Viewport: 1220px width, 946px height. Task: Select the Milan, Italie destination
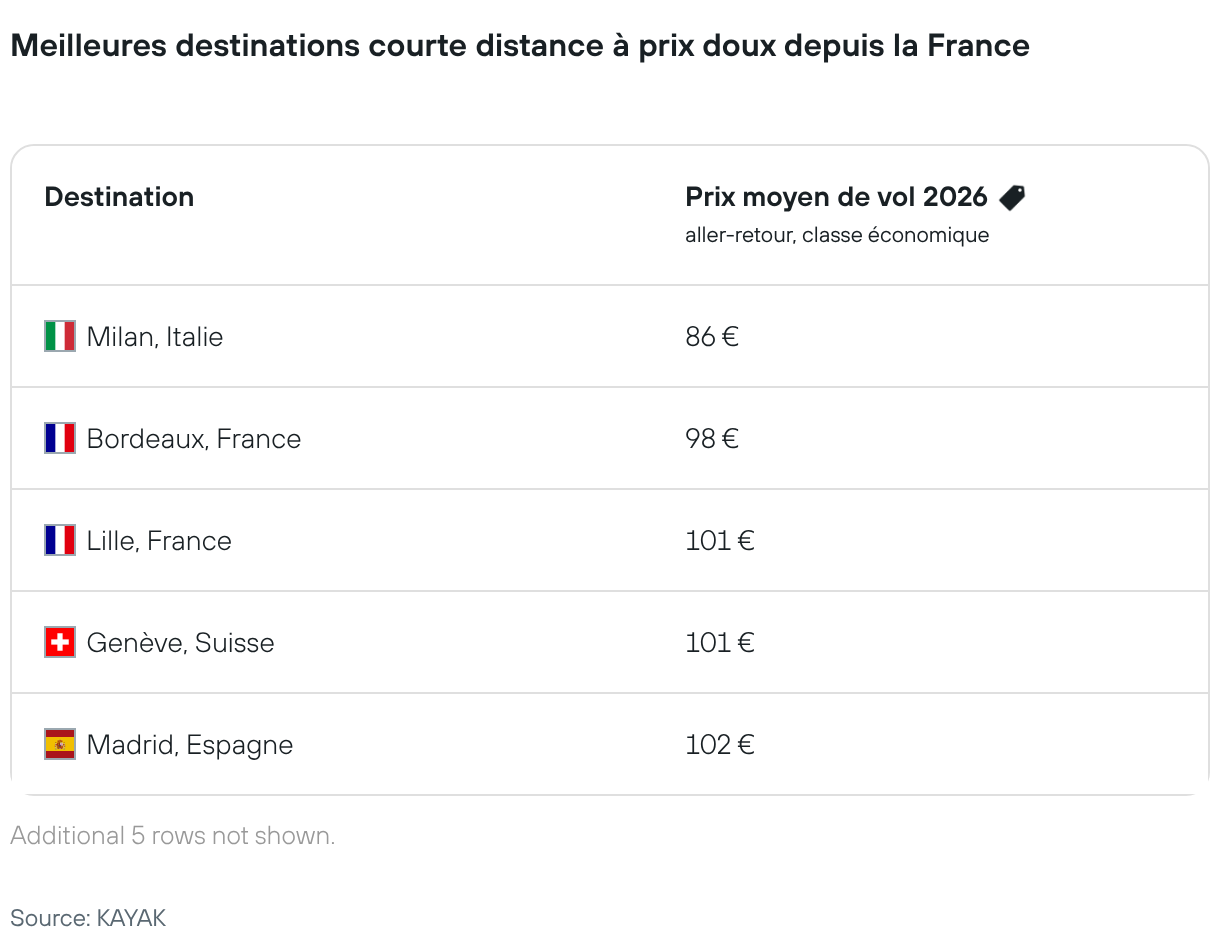pyautogui.click(x=155, y=337)
